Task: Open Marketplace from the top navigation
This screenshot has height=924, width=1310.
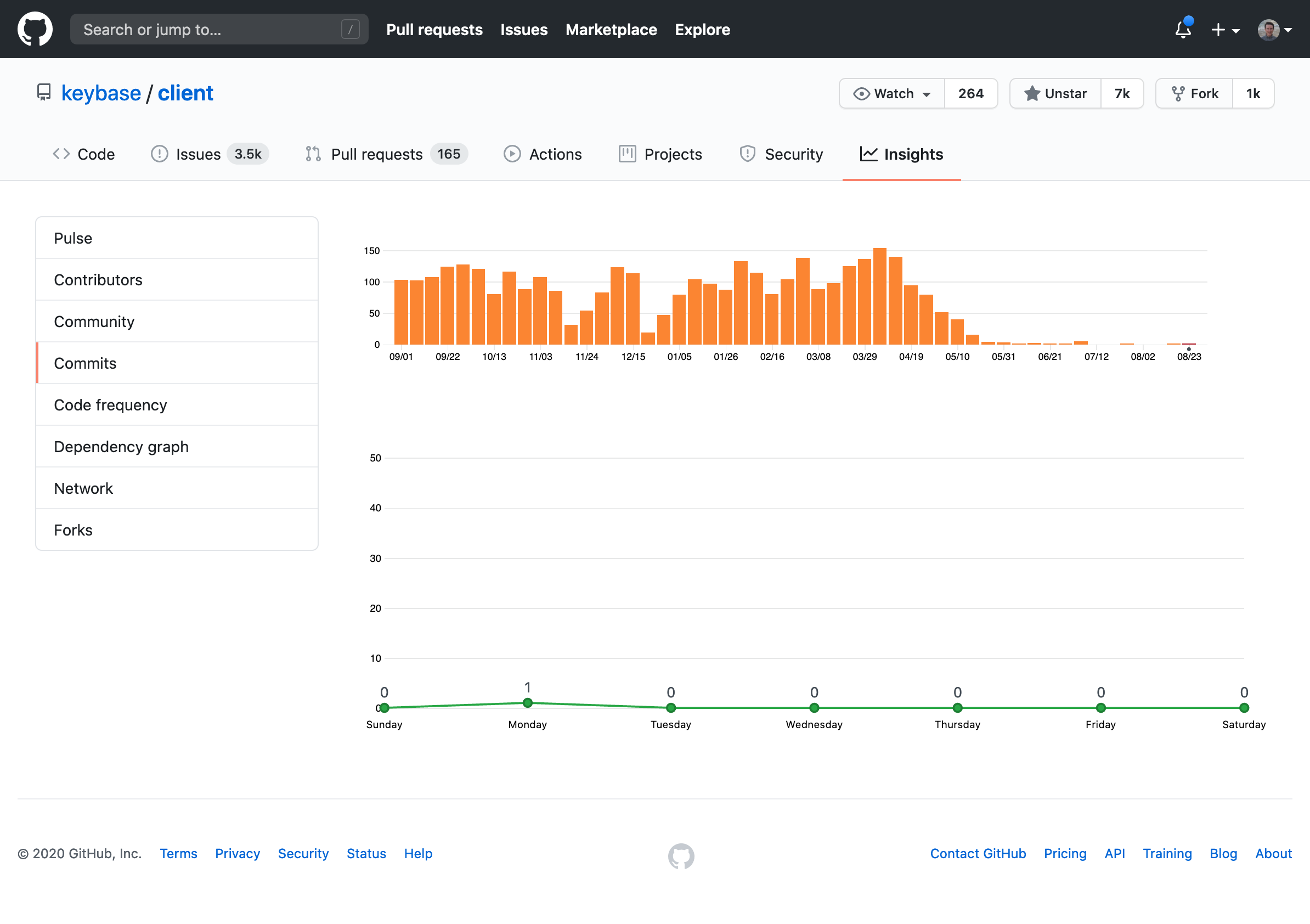Action: (611, 29)
